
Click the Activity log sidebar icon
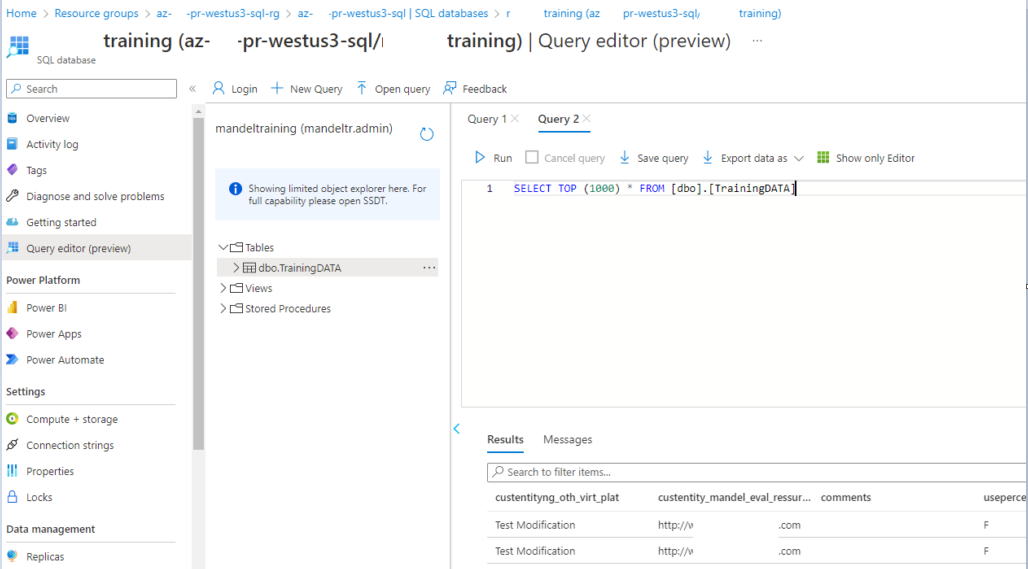12,144
